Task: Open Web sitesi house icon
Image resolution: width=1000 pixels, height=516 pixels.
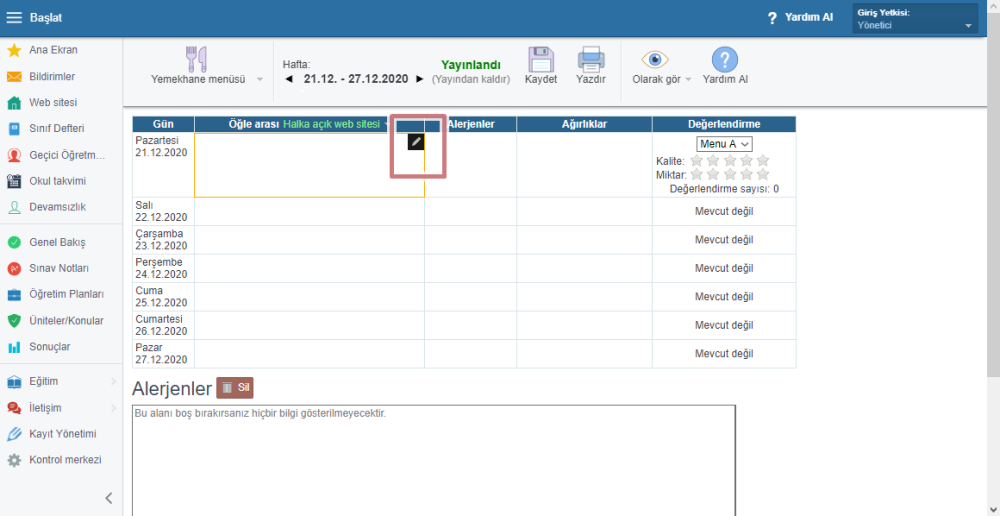Action: tap(14, 103)
